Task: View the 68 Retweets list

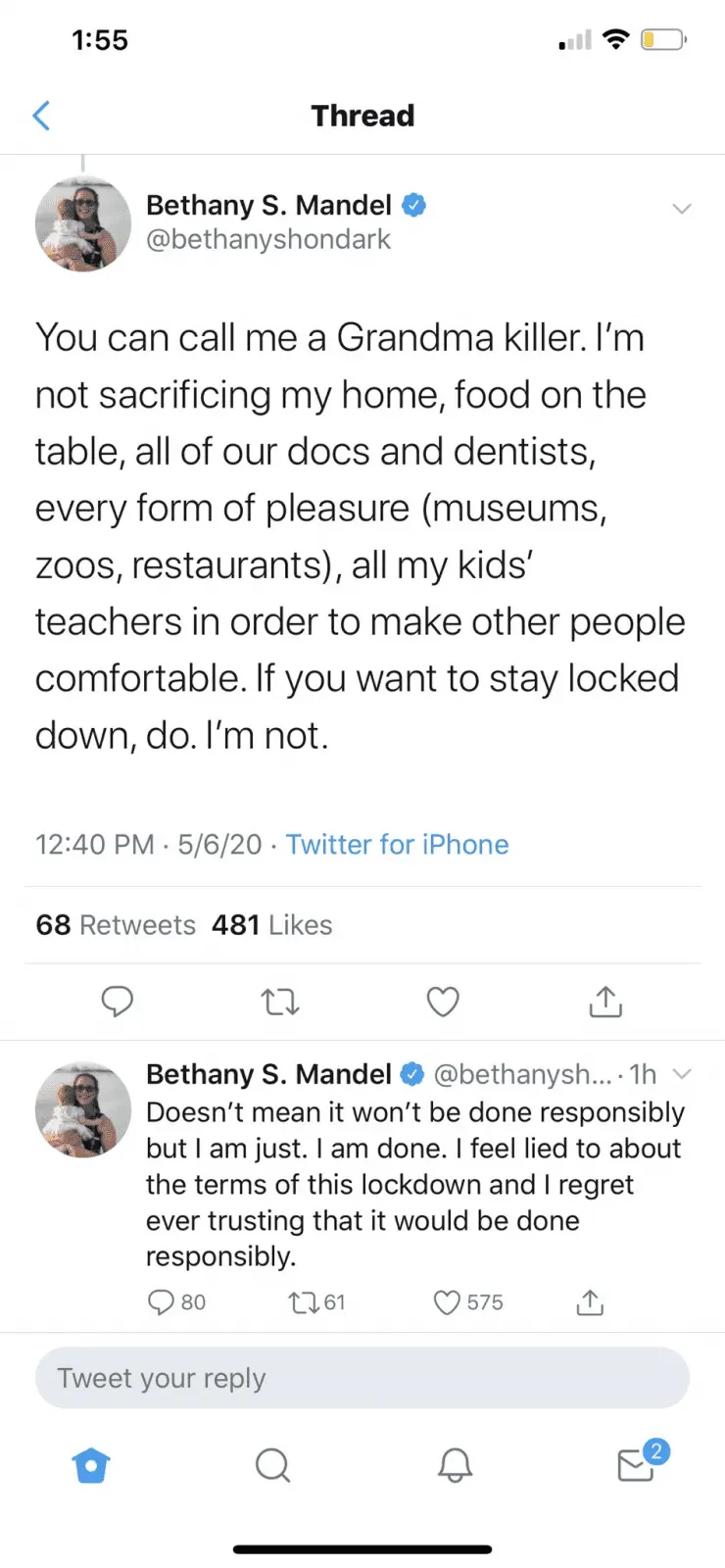Action: [116, 925]
